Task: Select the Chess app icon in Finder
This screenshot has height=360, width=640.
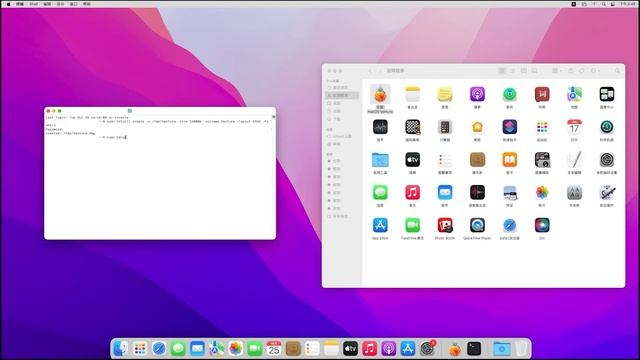Action: 412,127
